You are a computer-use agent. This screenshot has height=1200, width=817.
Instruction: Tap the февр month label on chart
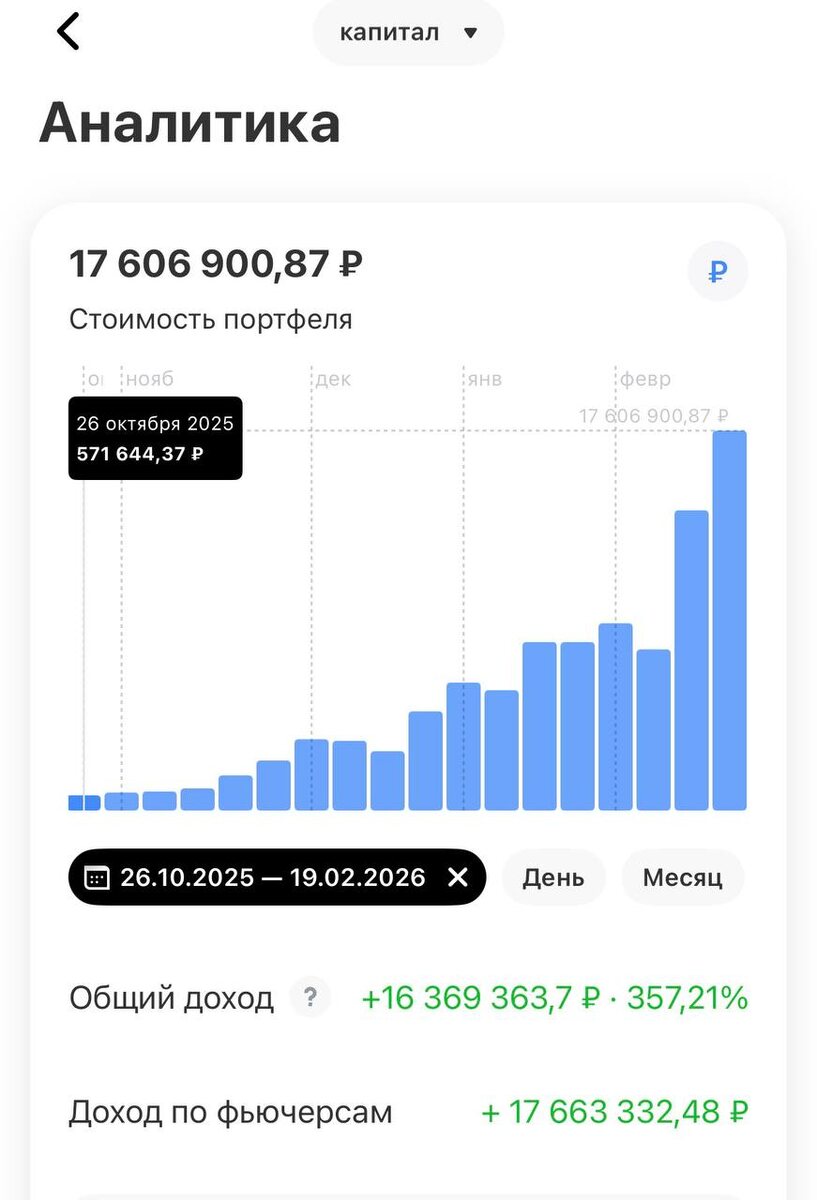tap(646, 379)
